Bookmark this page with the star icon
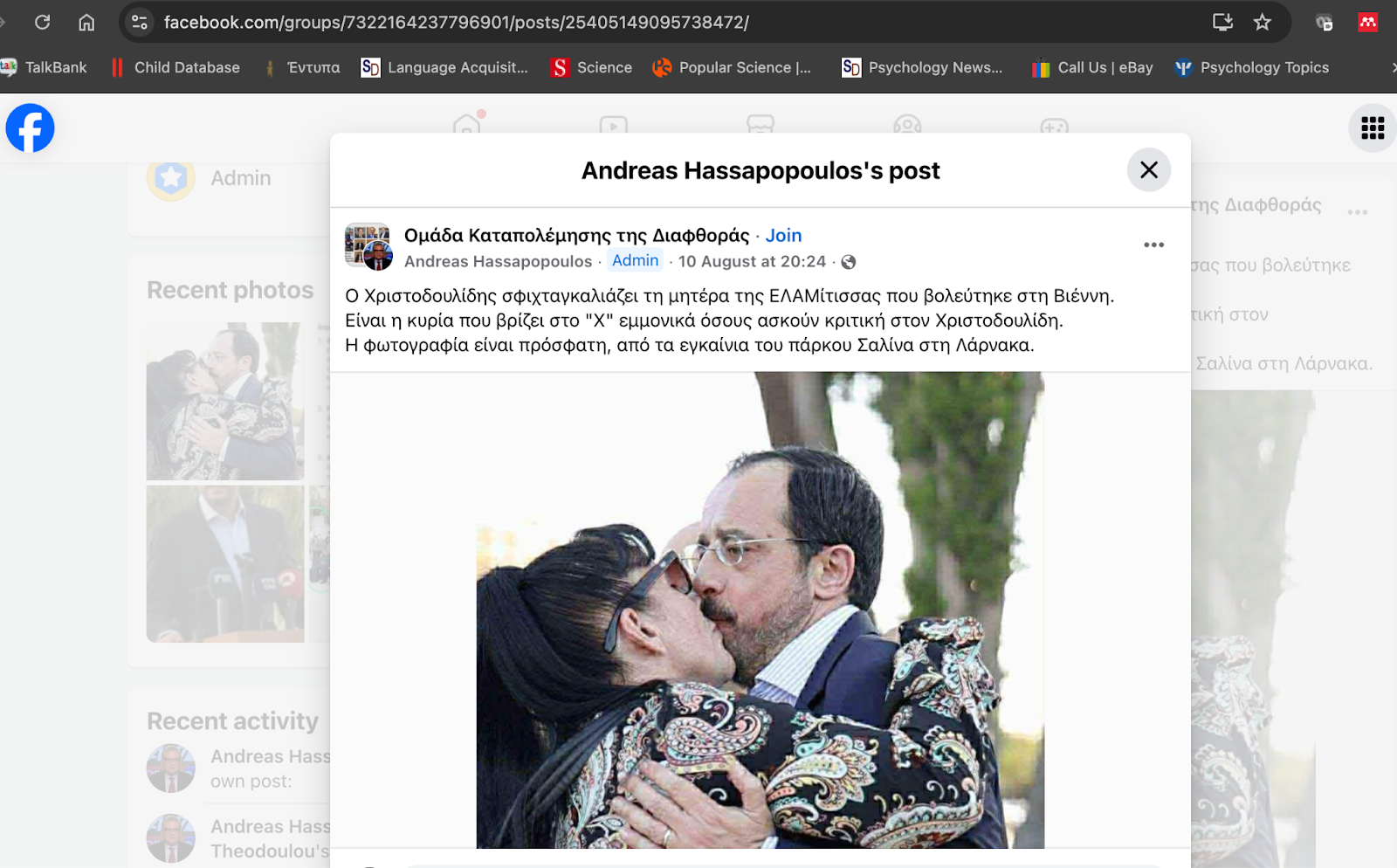 [x=1263, y=22]
